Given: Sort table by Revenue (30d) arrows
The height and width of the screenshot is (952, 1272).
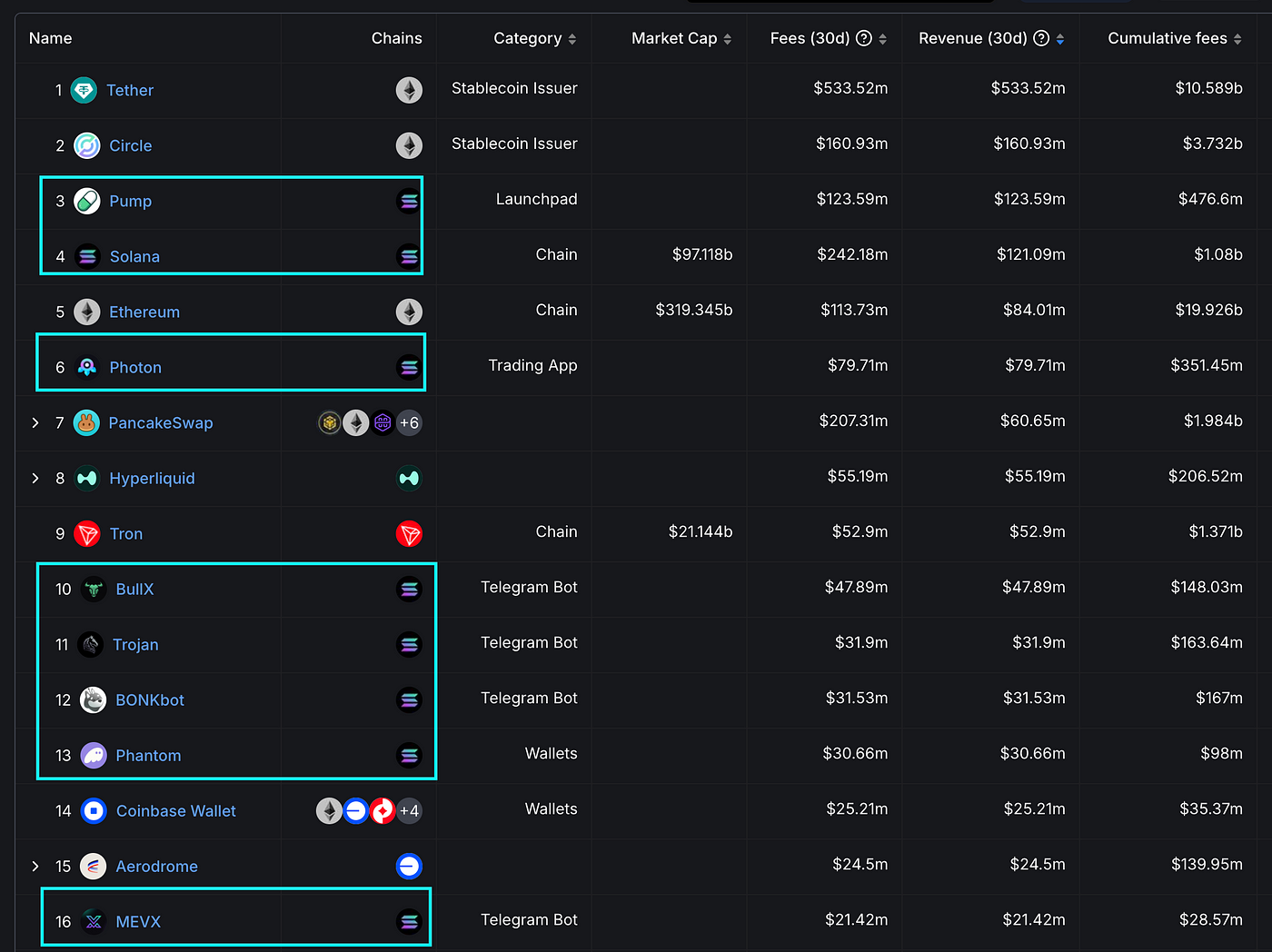Looking at the screenshot, I should 1060,39.
